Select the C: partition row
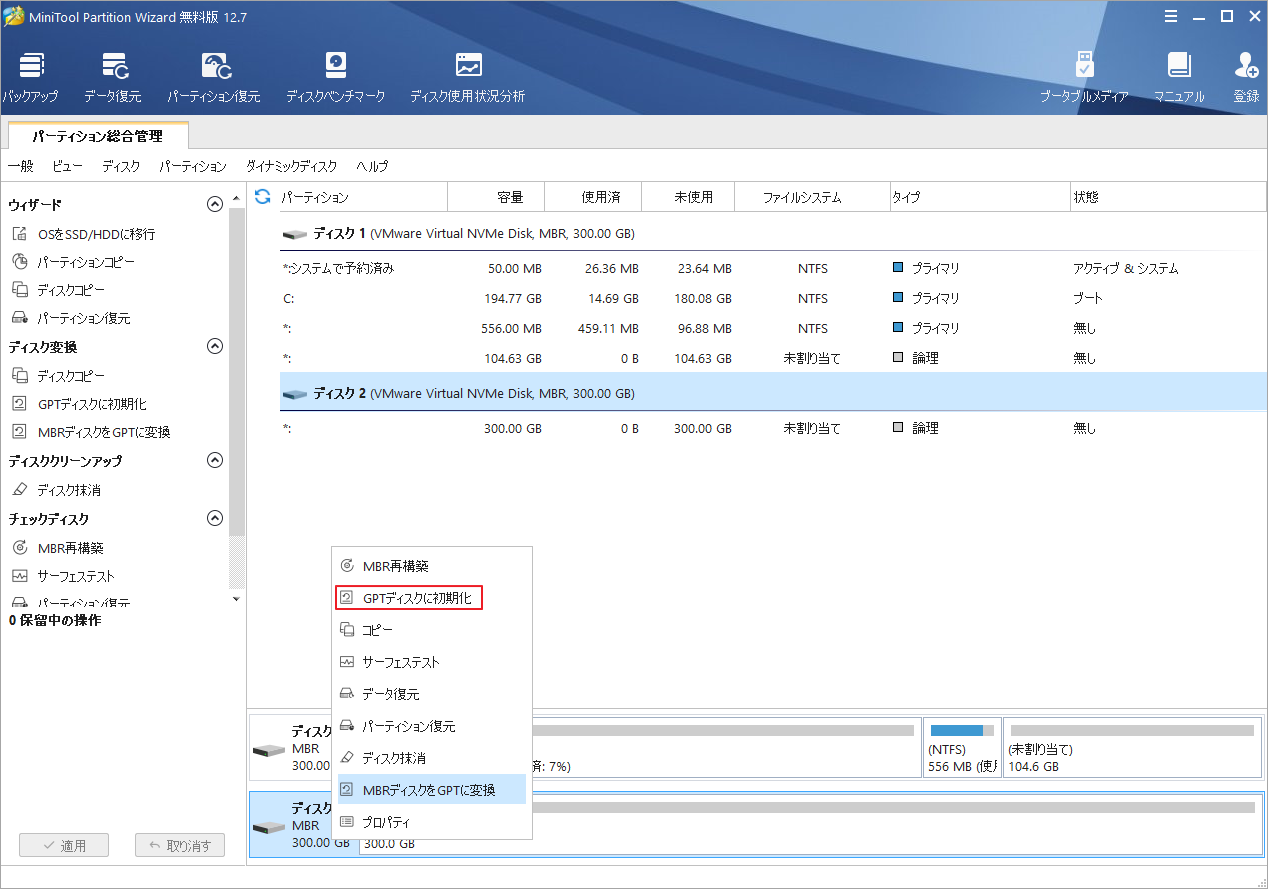Image resolution: width=1268 pixels, height=889 pixels. point(773,299)
